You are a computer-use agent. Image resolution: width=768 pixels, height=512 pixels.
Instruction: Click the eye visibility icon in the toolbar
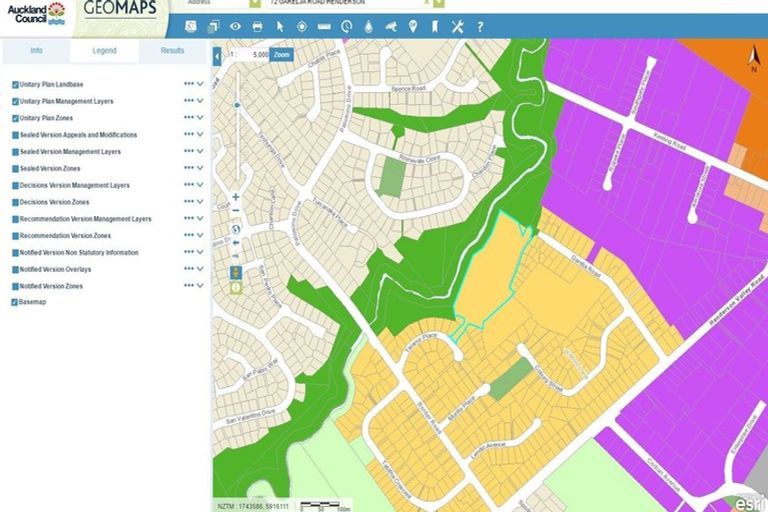click(x=236, y=25)
